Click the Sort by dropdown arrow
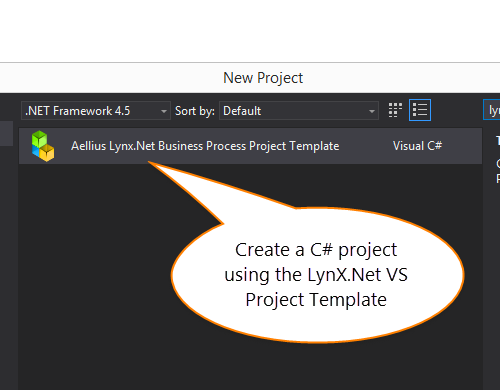The height and width of the screenshot is (390, 500). click(372, 111)
